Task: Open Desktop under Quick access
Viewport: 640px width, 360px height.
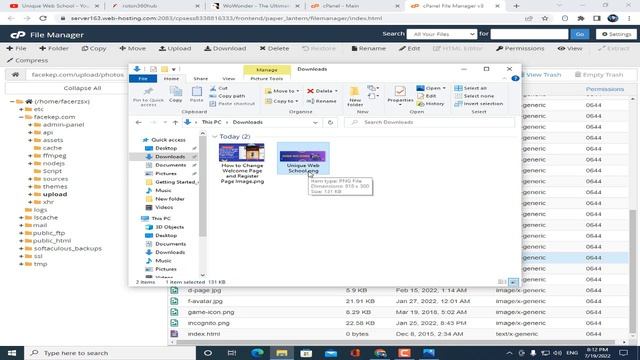Action: (x=166, y=148)
